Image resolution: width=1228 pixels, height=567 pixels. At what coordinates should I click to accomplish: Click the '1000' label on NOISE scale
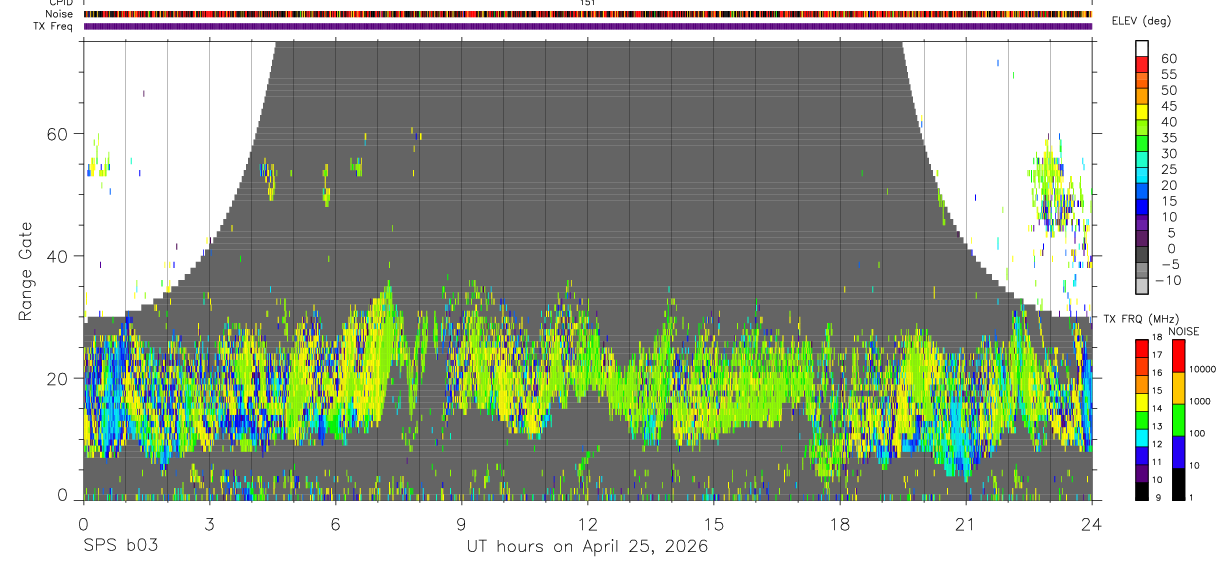tap(1200, 401)
